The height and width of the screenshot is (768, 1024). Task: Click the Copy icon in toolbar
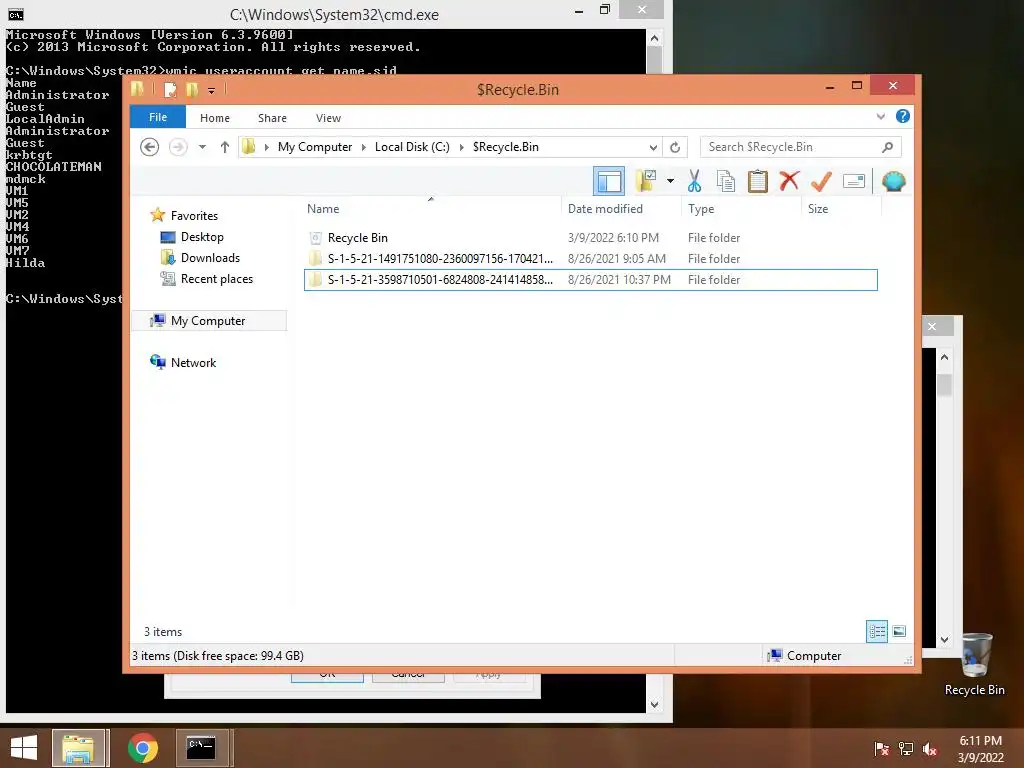726,181
